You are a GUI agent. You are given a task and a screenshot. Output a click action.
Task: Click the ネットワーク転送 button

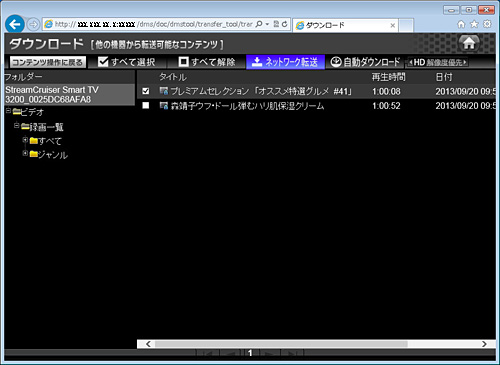(x=285, y=62)
